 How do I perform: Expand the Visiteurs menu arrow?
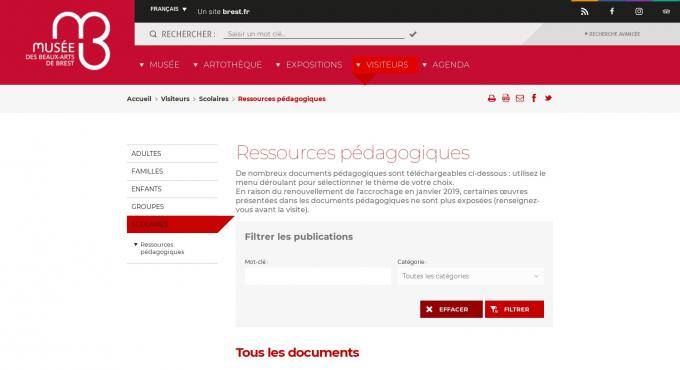click(x=358, y=65)
